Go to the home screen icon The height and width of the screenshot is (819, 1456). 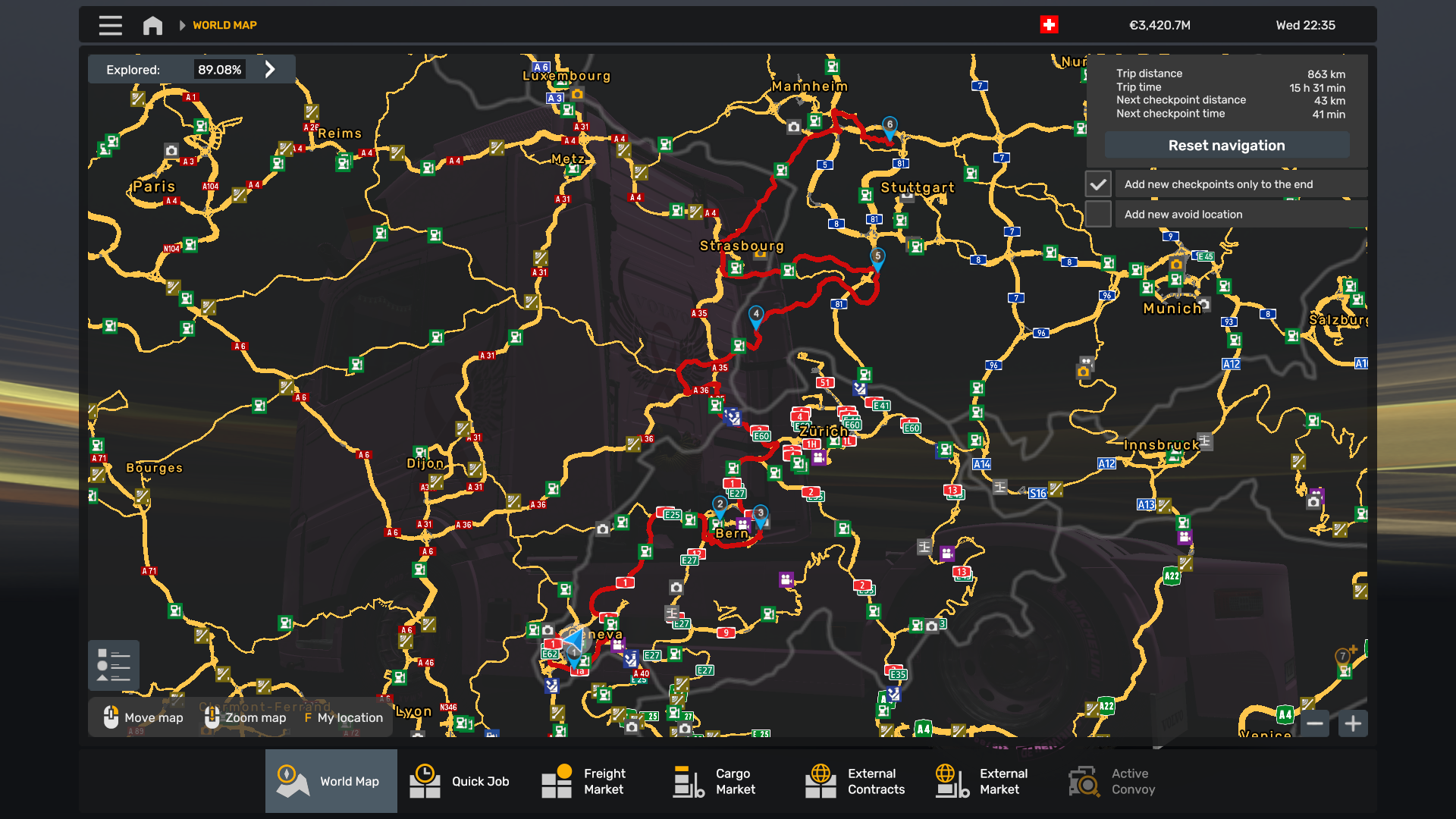(x=152, y=25)
